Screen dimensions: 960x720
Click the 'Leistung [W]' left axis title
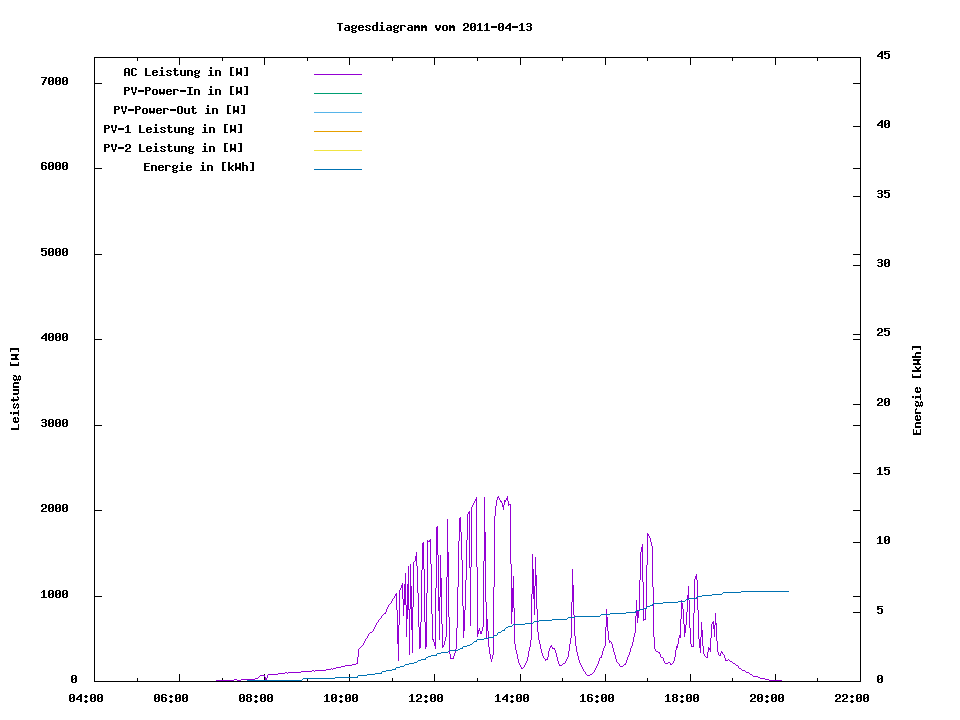15,389
